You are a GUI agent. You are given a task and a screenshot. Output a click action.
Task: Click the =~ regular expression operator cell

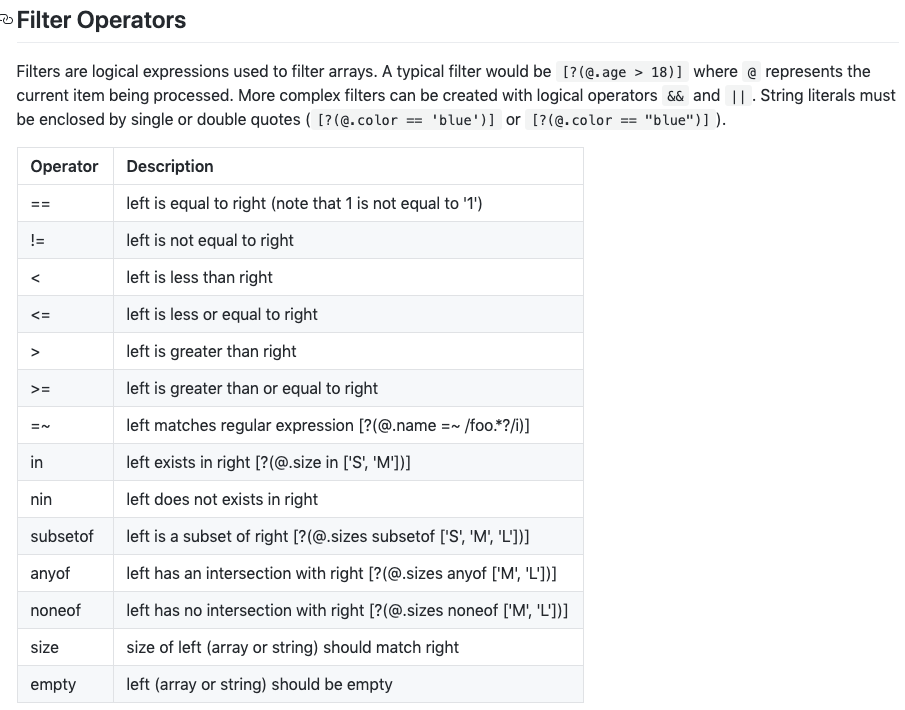click(41, 426)
